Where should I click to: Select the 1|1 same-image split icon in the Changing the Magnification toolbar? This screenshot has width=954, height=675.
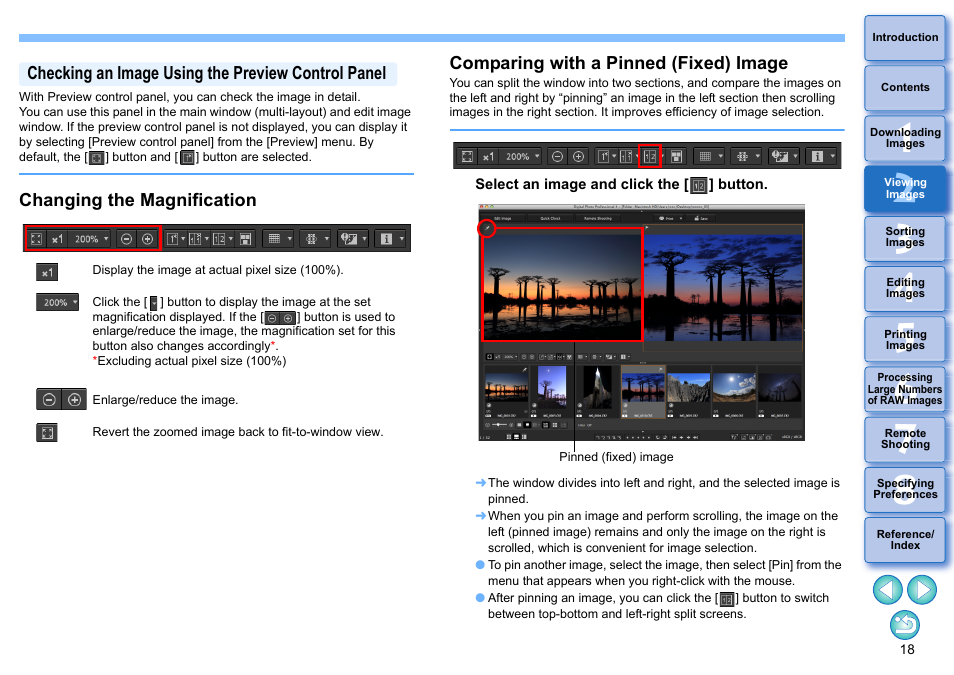tap(195, 239)
